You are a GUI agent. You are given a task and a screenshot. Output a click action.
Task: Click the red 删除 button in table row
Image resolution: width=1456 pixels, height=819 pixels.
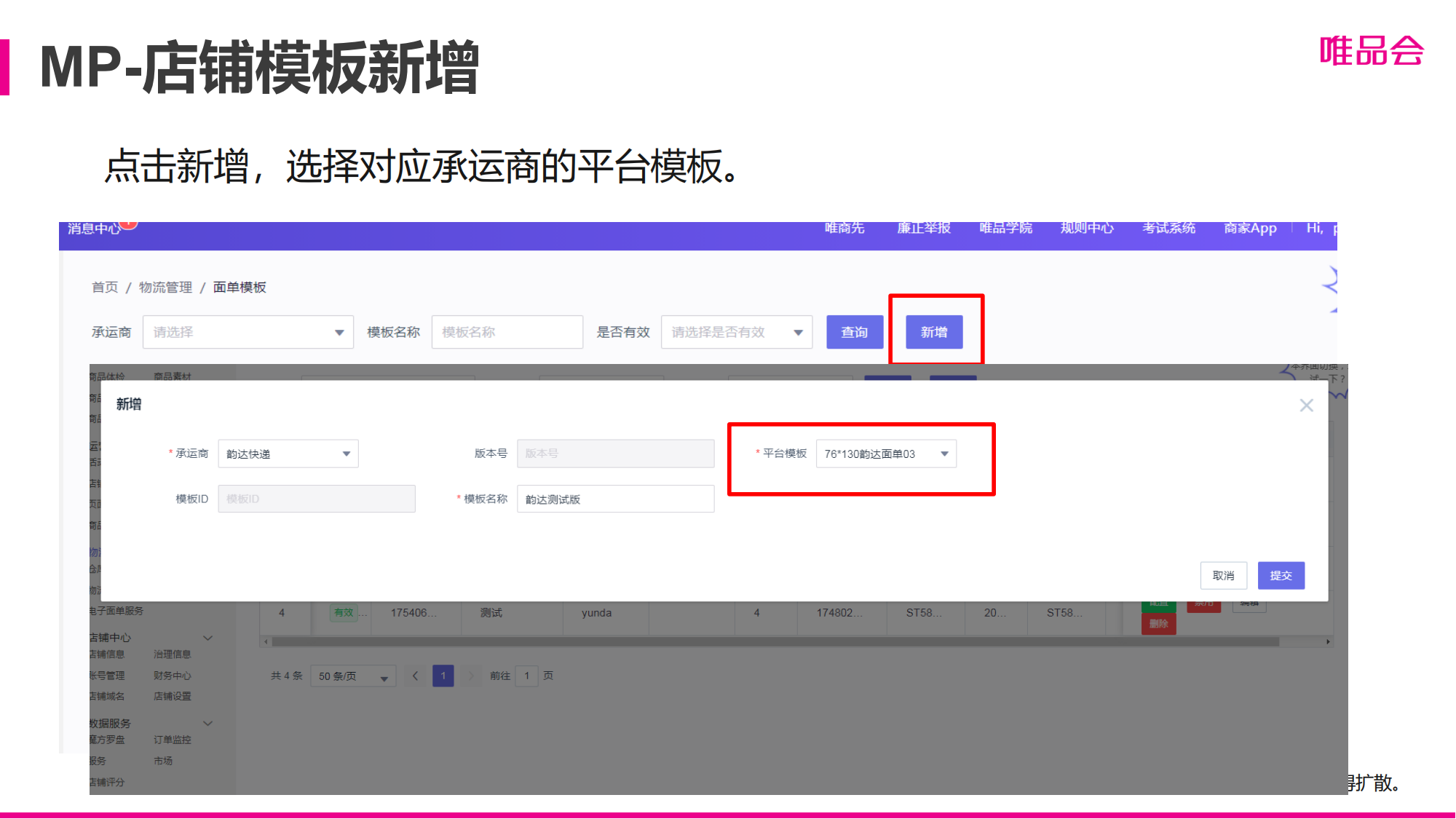[x=1159, y=624]
